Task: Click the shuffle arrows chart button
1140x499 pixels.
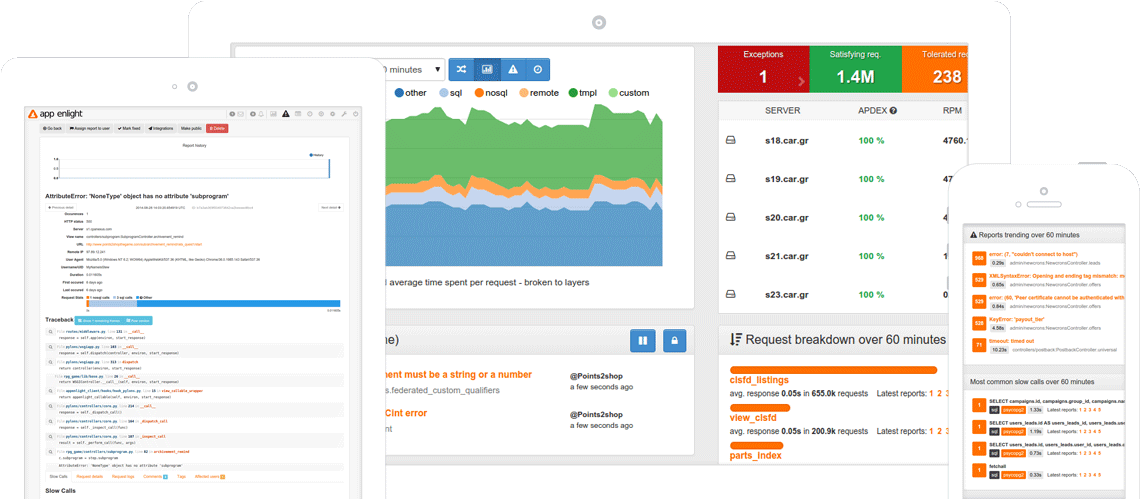Action: pyautogui.click(x=461, y=69)
